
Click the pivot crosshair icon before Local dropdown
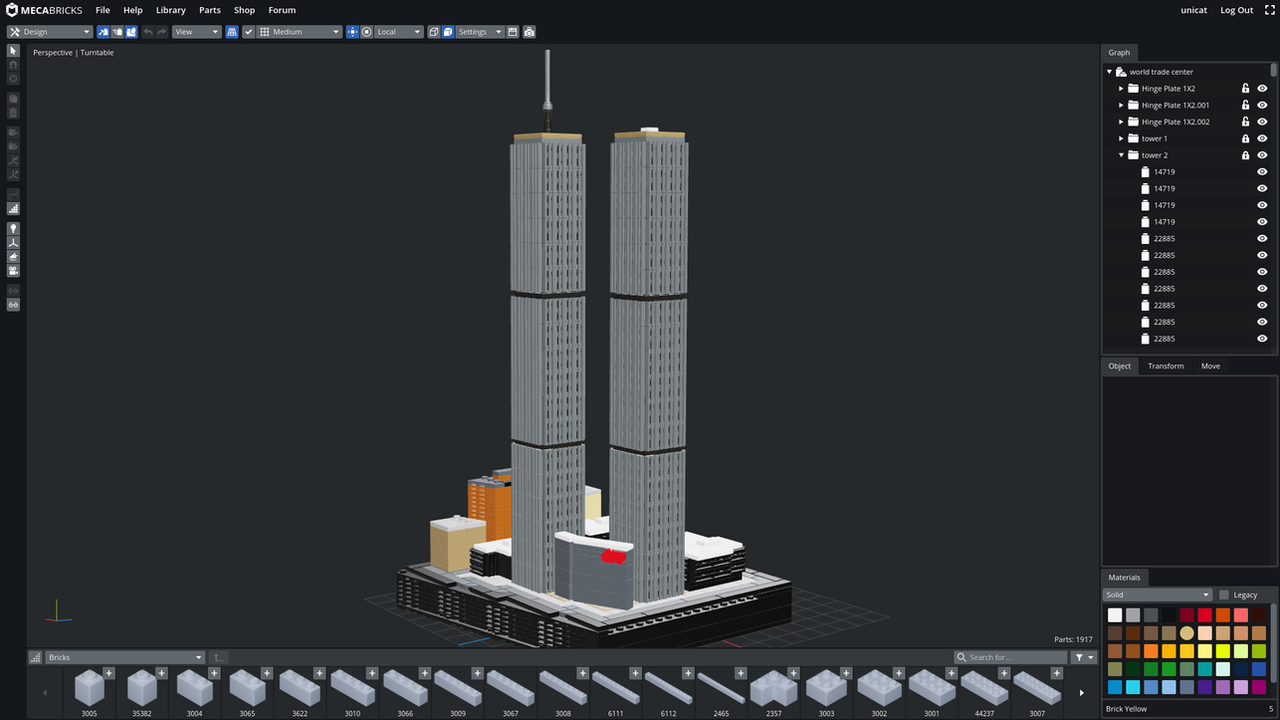coord(352,32)
